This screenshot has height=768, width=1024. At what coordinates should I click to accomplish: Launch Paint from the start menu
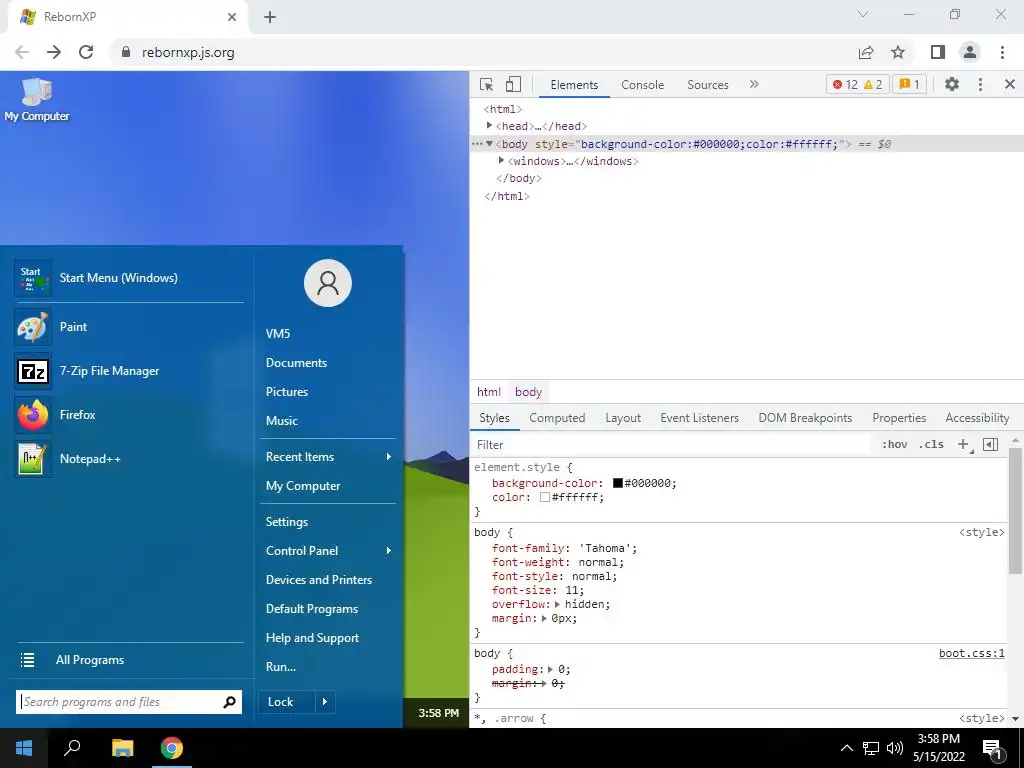(x=129, y=327)
